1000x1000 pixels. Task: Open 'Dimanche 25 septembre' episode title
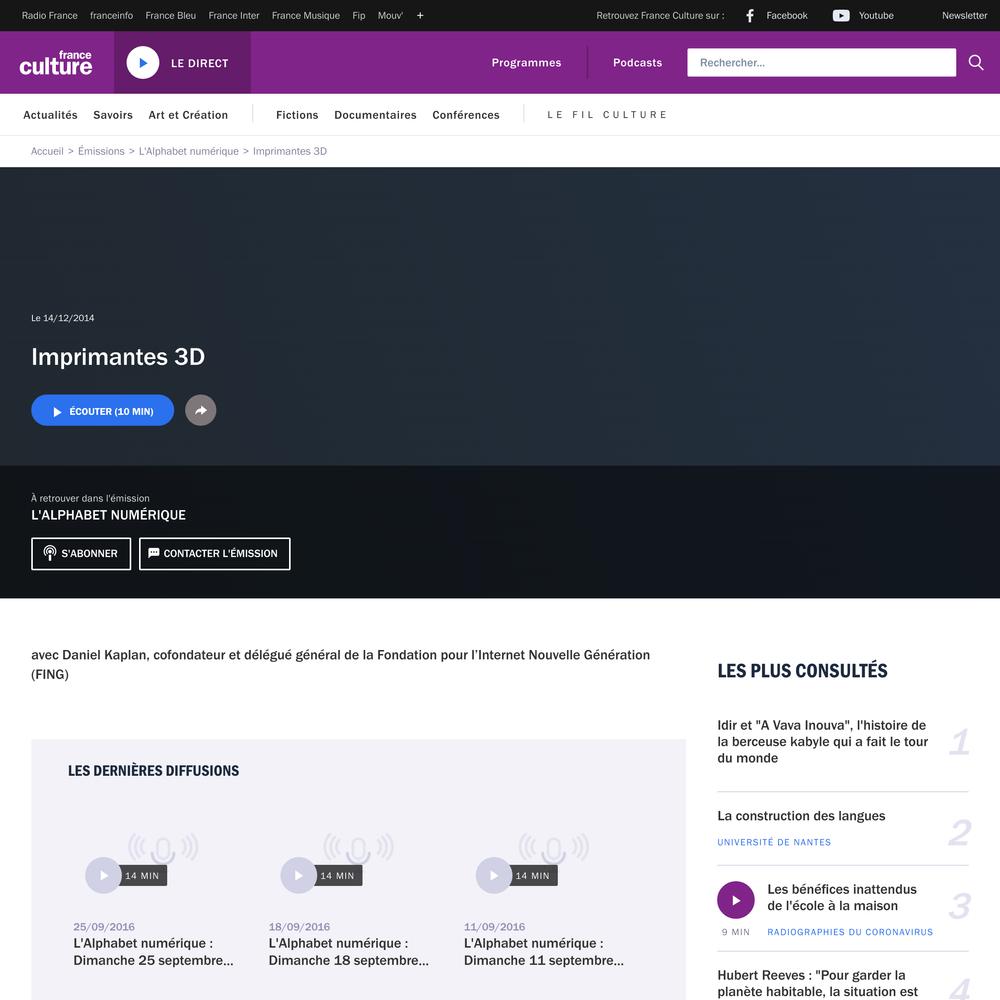coord(153,952)
